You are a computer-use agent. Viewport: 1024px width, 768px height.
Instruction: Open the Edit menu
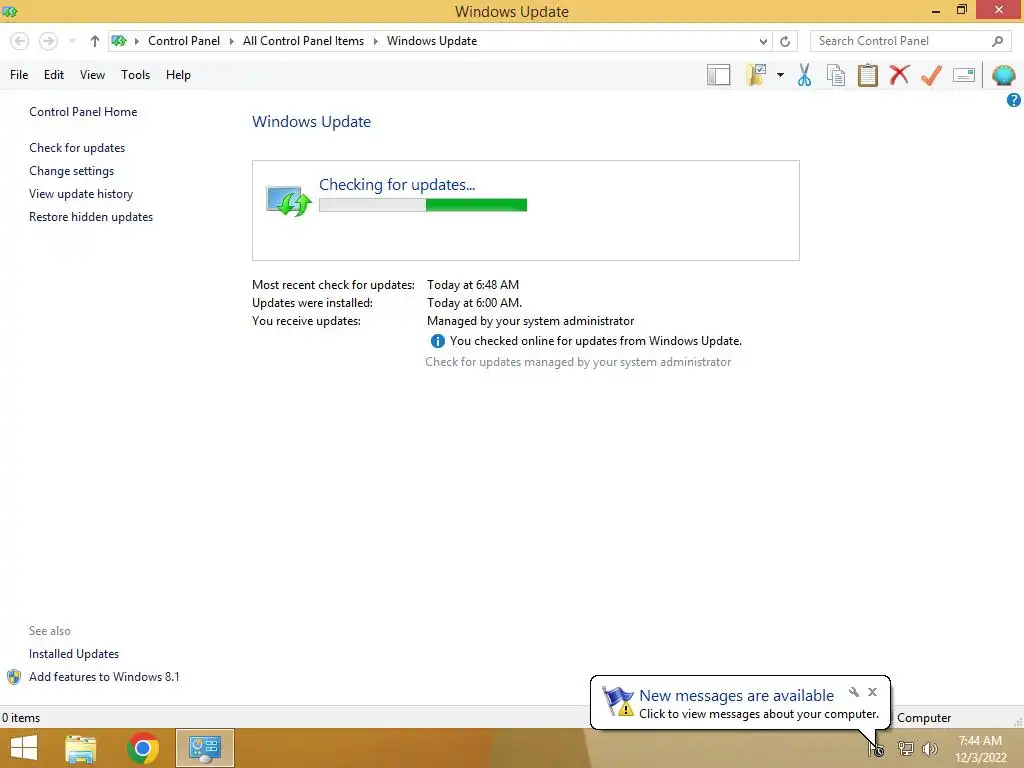click(x=54, y=75)
